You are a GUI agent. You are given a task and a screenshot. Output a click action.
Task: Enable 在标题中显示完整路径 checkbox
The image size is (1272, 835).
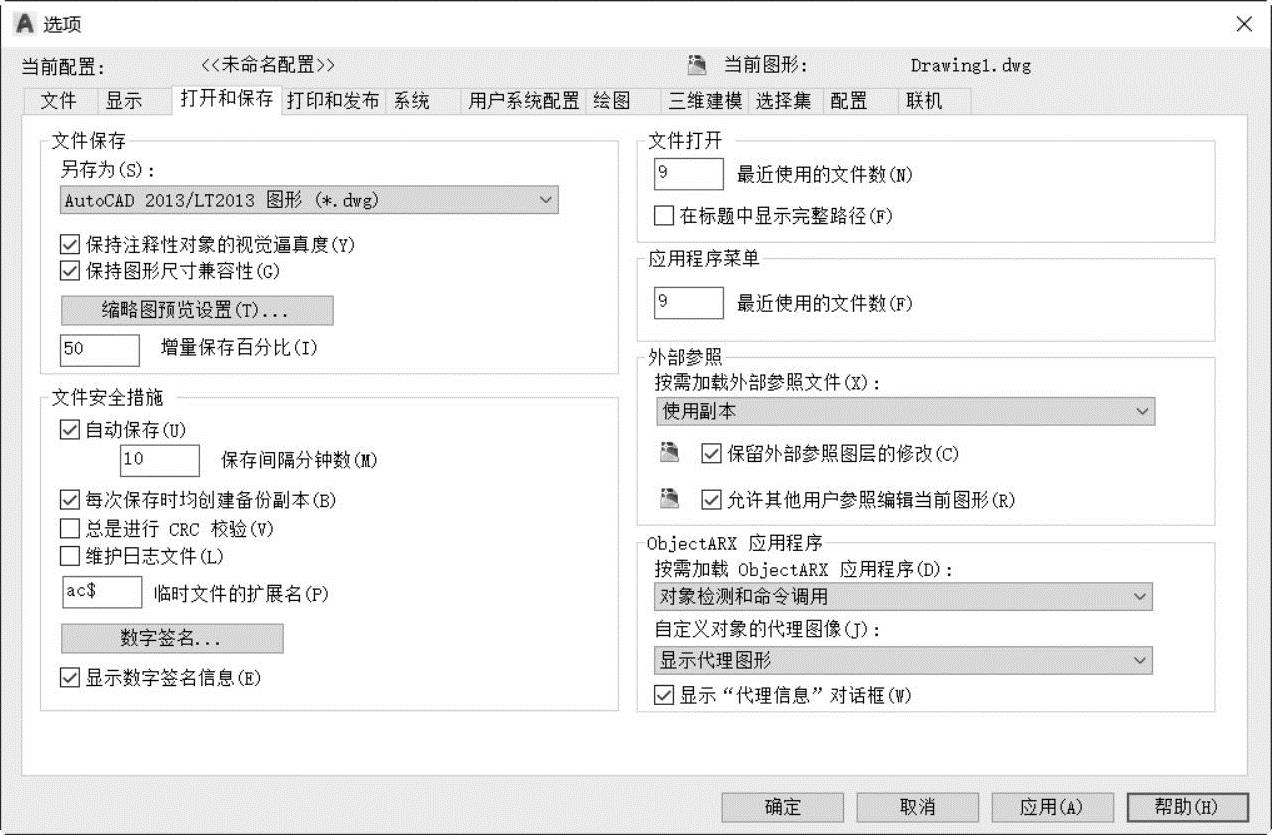(663, 215)
